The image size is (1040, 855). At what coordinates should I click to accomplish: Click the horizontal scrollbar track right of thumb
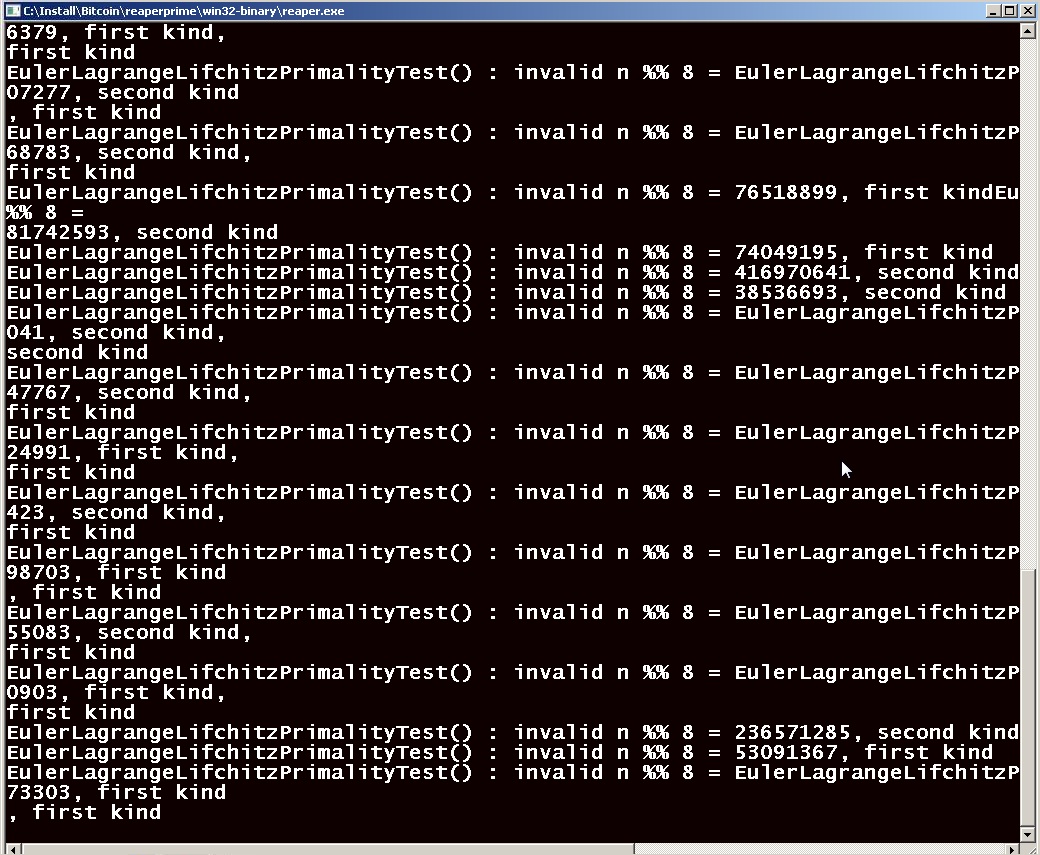(820, 849)
